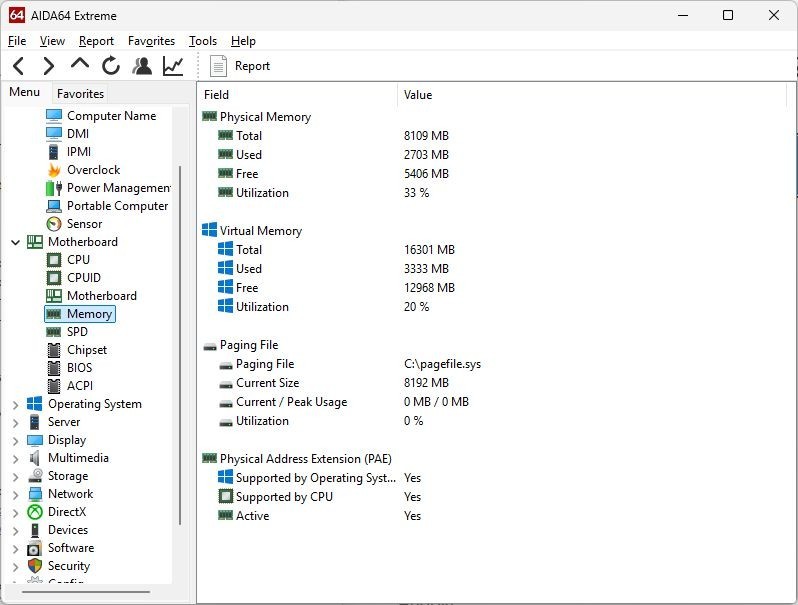Click the ACPI chip icon
The image size is (798, 605).
(x=54, y=386)
